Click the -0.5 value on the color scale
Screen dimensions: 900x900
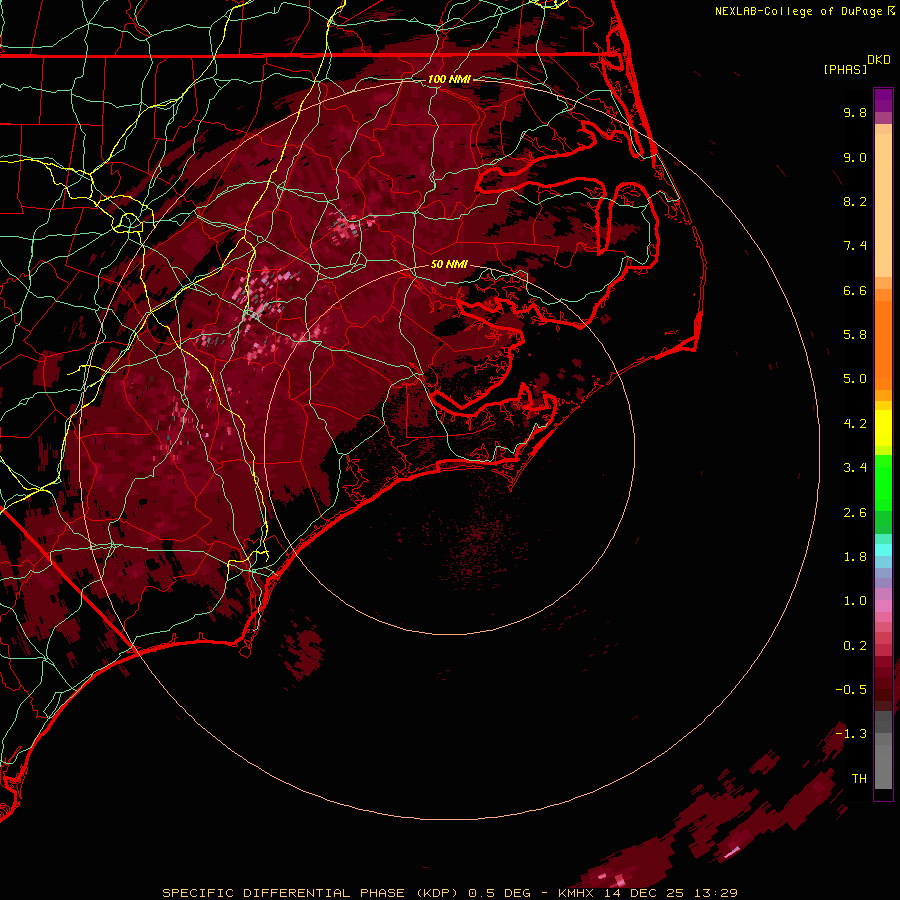click(851, 690)
